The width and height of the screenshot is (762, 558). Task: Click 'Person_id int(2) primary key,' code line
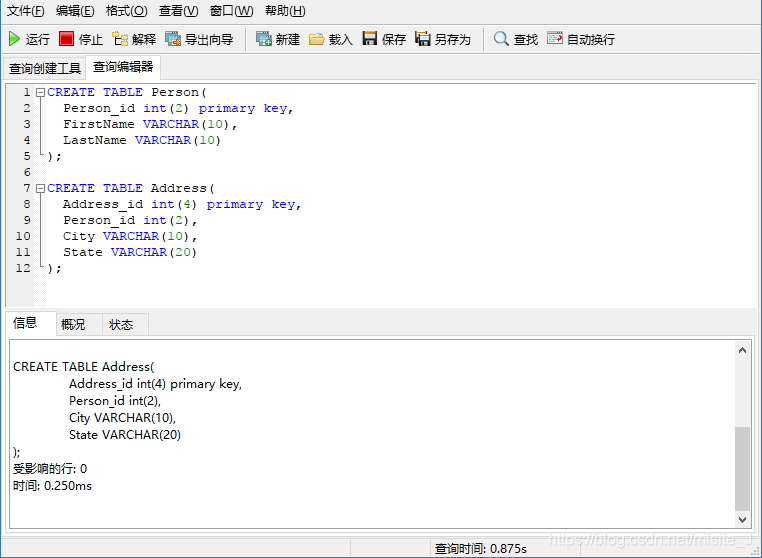pos(178,108)
